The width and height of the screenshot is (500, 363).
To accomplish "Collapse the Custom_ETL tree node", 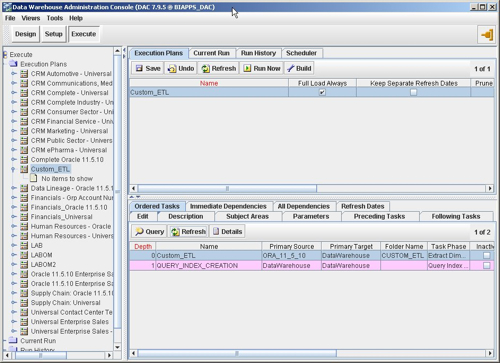I will click(13, 169).
